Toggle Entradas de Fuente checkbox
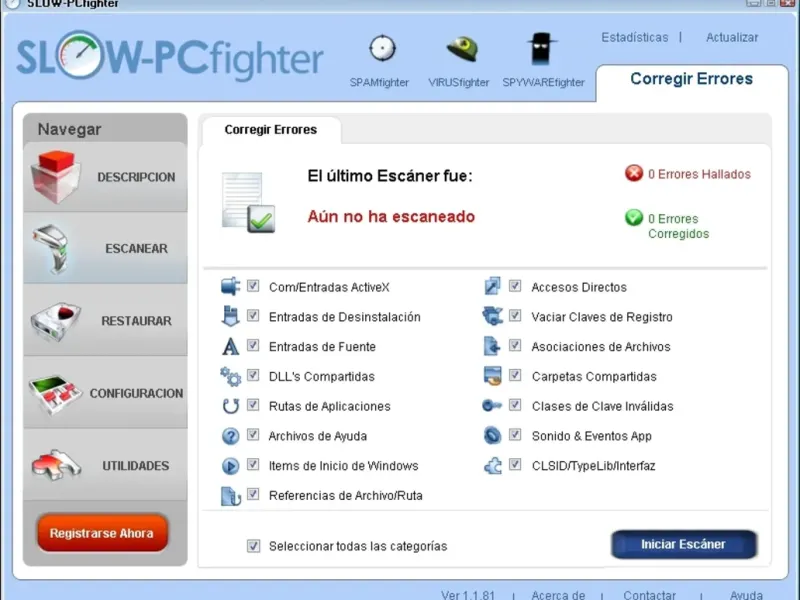The width and height of the screenshot is (800, 600). pyautogui.click(x=253, y=345)
